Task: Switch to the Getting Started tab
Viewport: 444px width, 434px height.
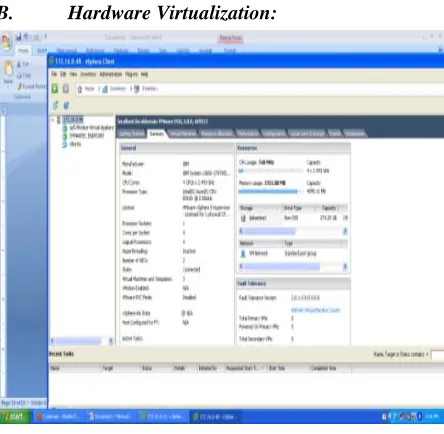Action: [132, 134]
